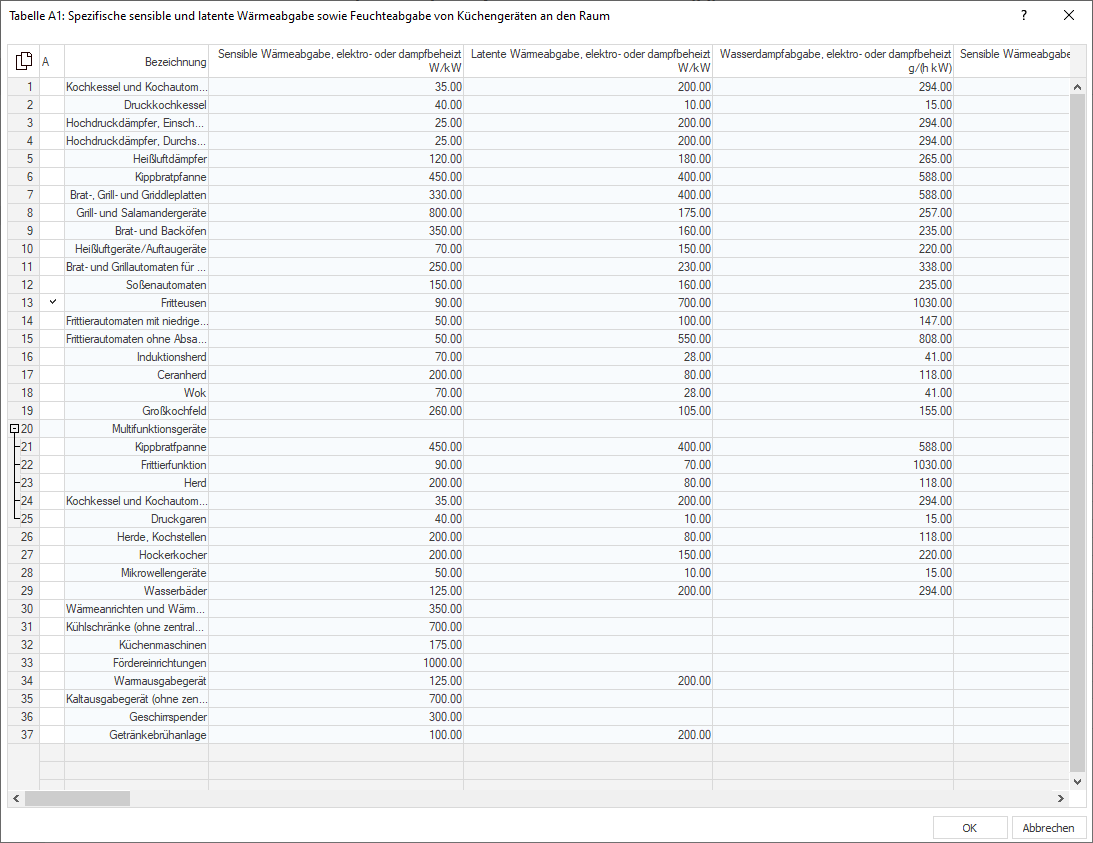Select the Brat- und Backöfen cell
1093x843 pixels.
click(x=137, y=231)
